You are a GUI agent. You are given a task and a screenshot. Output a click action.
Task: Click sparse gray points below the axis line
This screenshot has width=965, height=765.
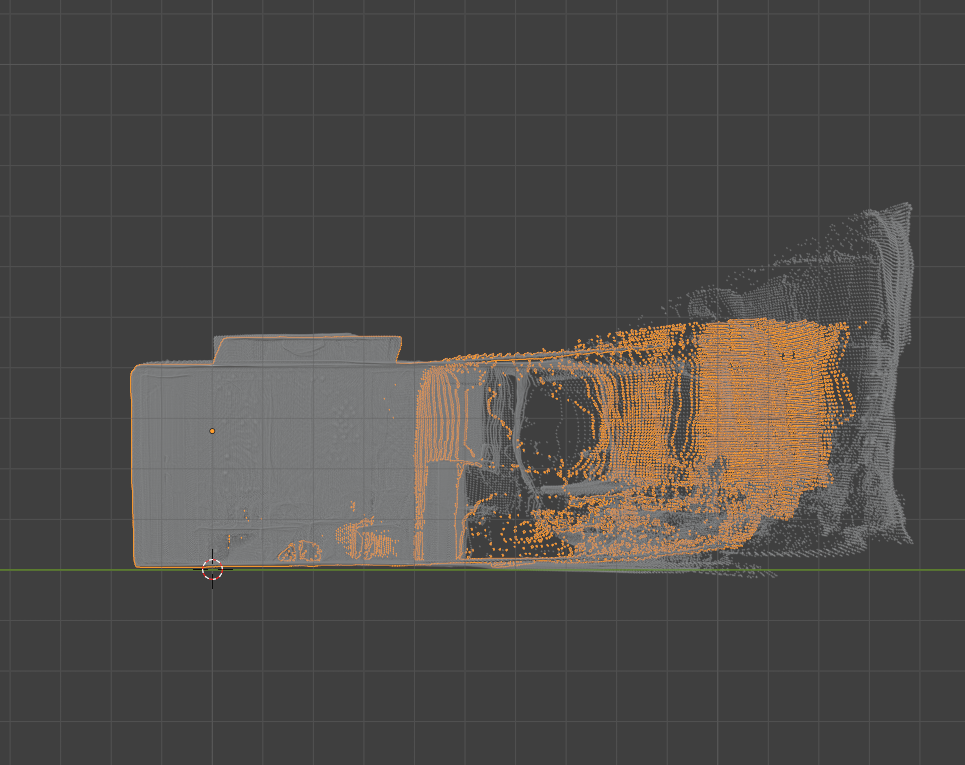point(750,574)
